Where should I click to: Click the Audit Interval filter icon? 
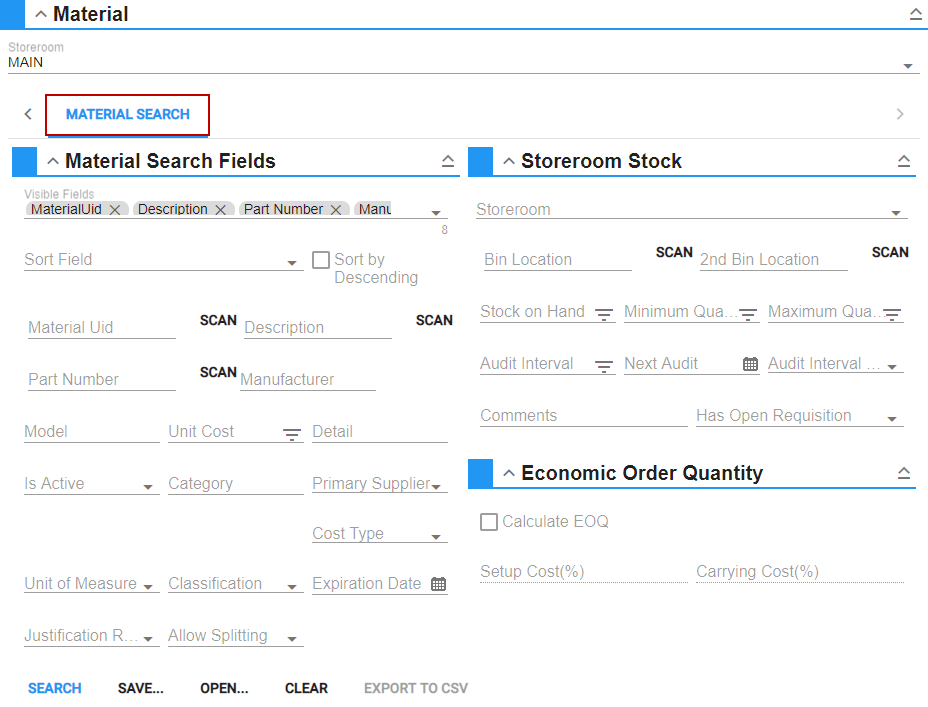click(604, 366)
